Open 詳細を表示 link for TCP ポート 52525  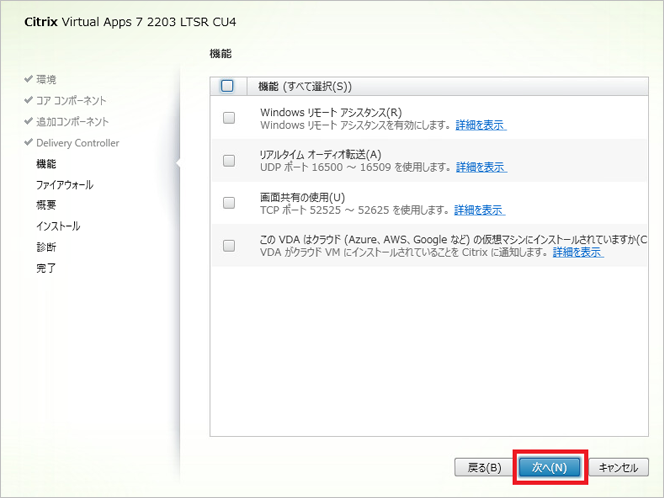click(x=480, y=210)
